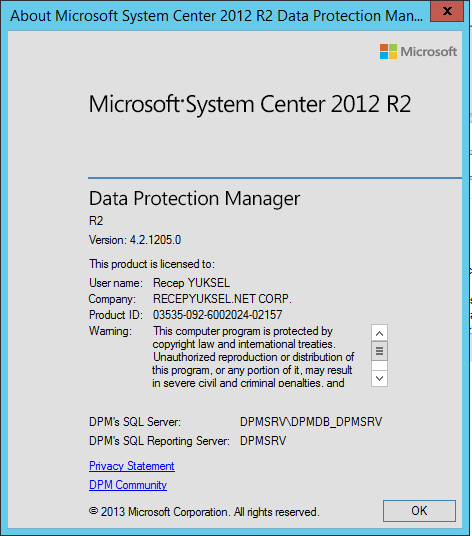Viewport: 472px width, 536px height.
Task: Open the DPM Community link
Action: click(128, 485)
